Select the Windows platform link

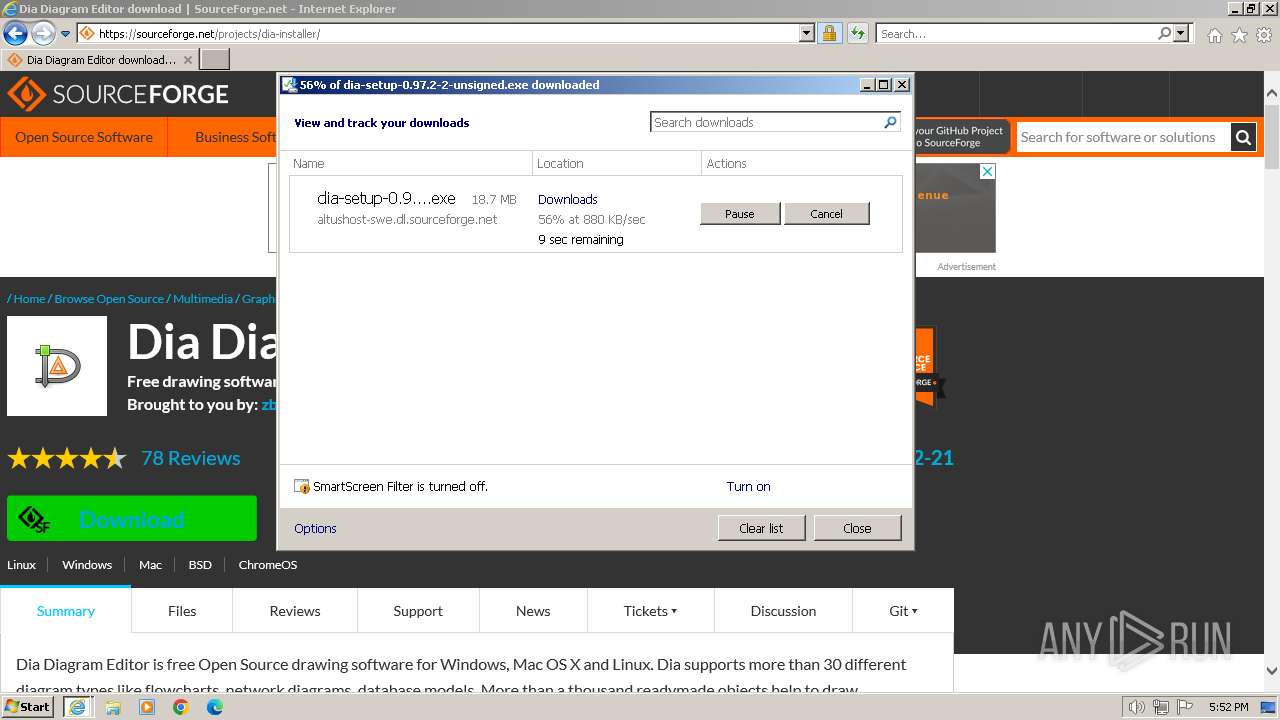[x=87, y=565]
